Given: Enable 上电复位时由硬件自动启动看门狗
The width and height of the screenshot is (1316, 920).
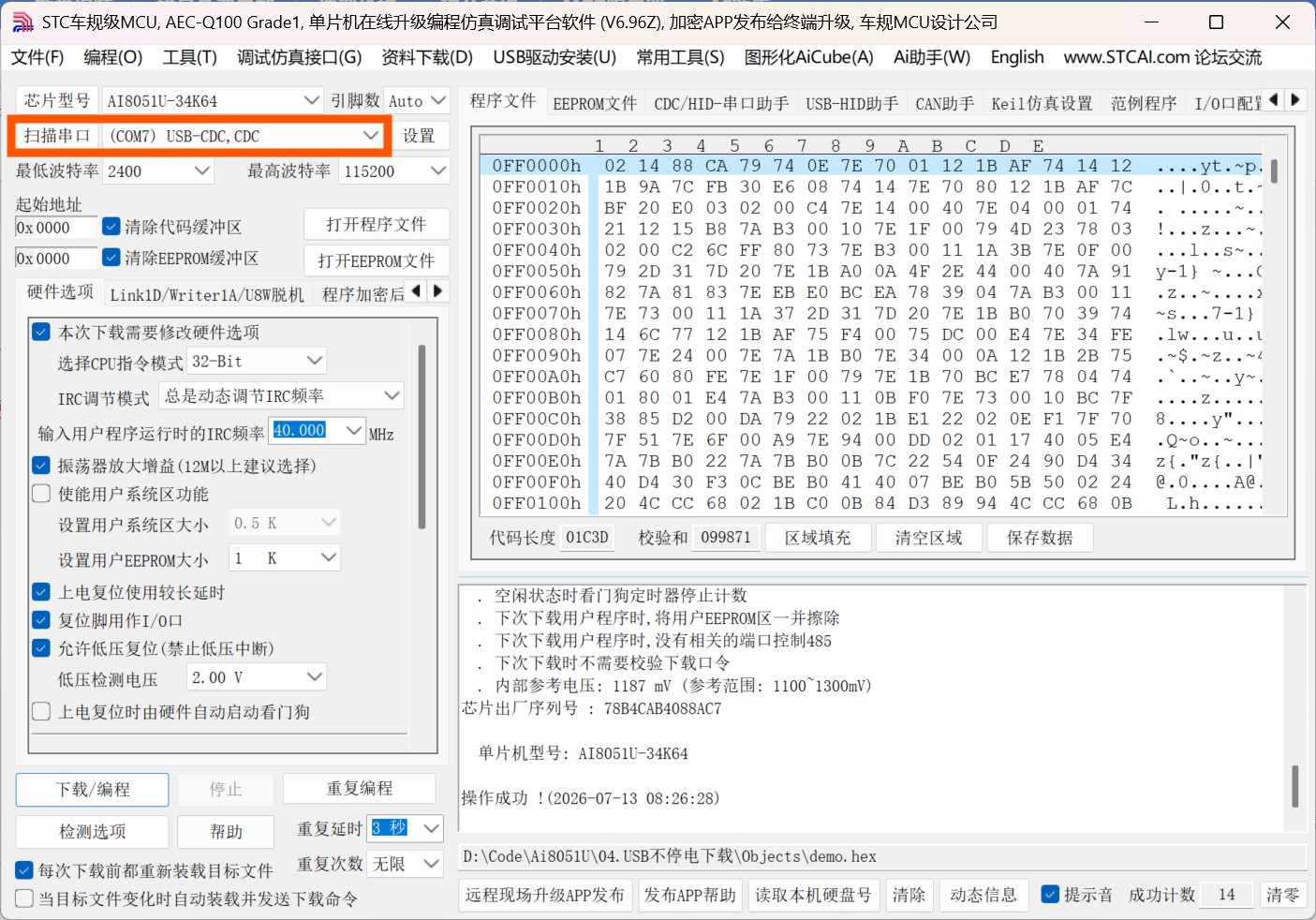Looking at the screenshot, I should click(41, 712).
